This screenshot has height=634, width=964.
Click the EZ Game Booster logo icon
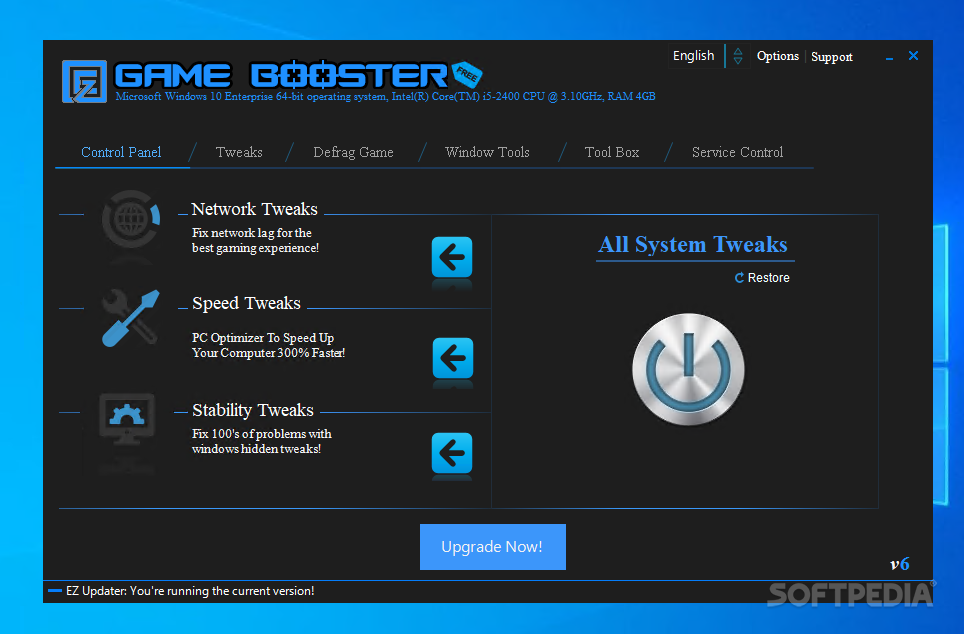84,81
